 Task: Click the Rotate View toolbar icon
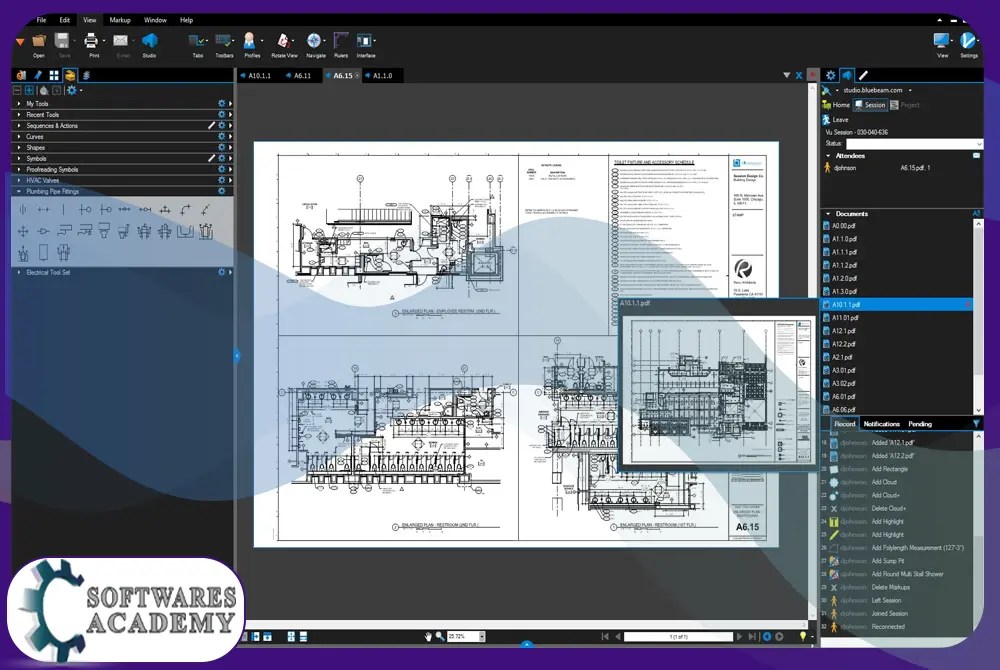[x=283, y=42]
